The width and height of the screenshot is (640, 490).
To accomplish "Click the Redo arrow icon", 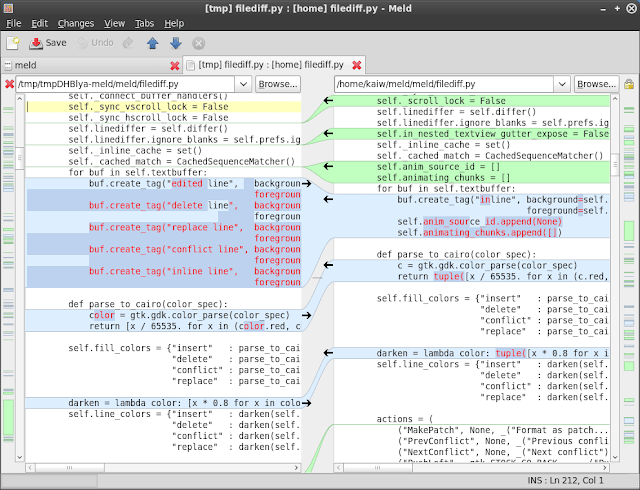I will (x=128, y=43).
